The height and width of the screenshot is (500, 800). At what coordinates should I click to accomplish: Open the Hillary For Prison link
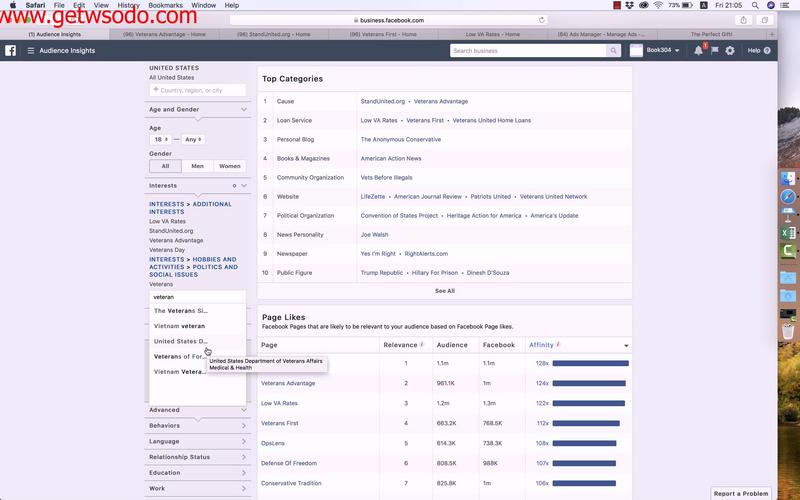click(x=435, y=273)
